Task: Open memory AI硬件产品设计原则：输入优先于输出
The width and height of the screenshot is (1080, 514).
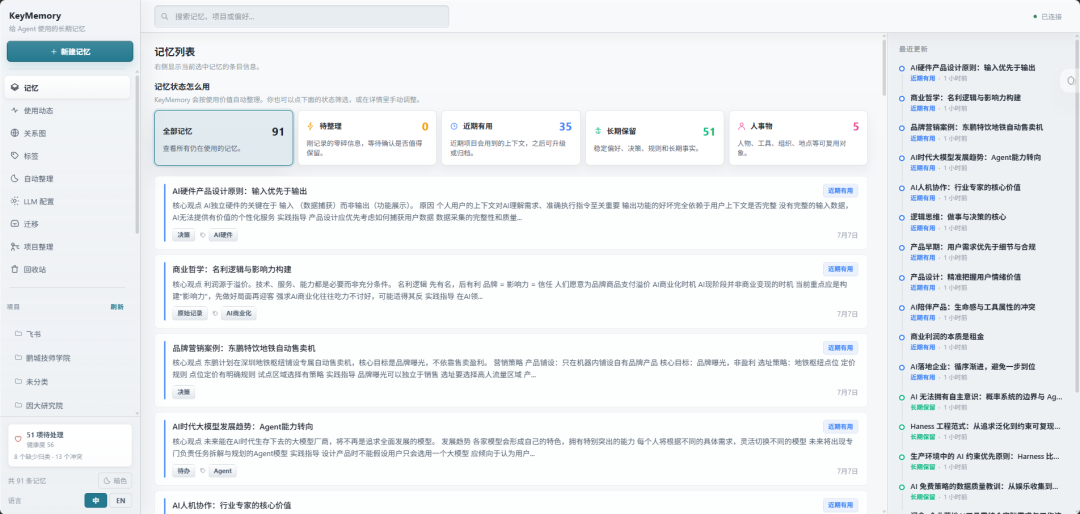Action: (240, 191)
